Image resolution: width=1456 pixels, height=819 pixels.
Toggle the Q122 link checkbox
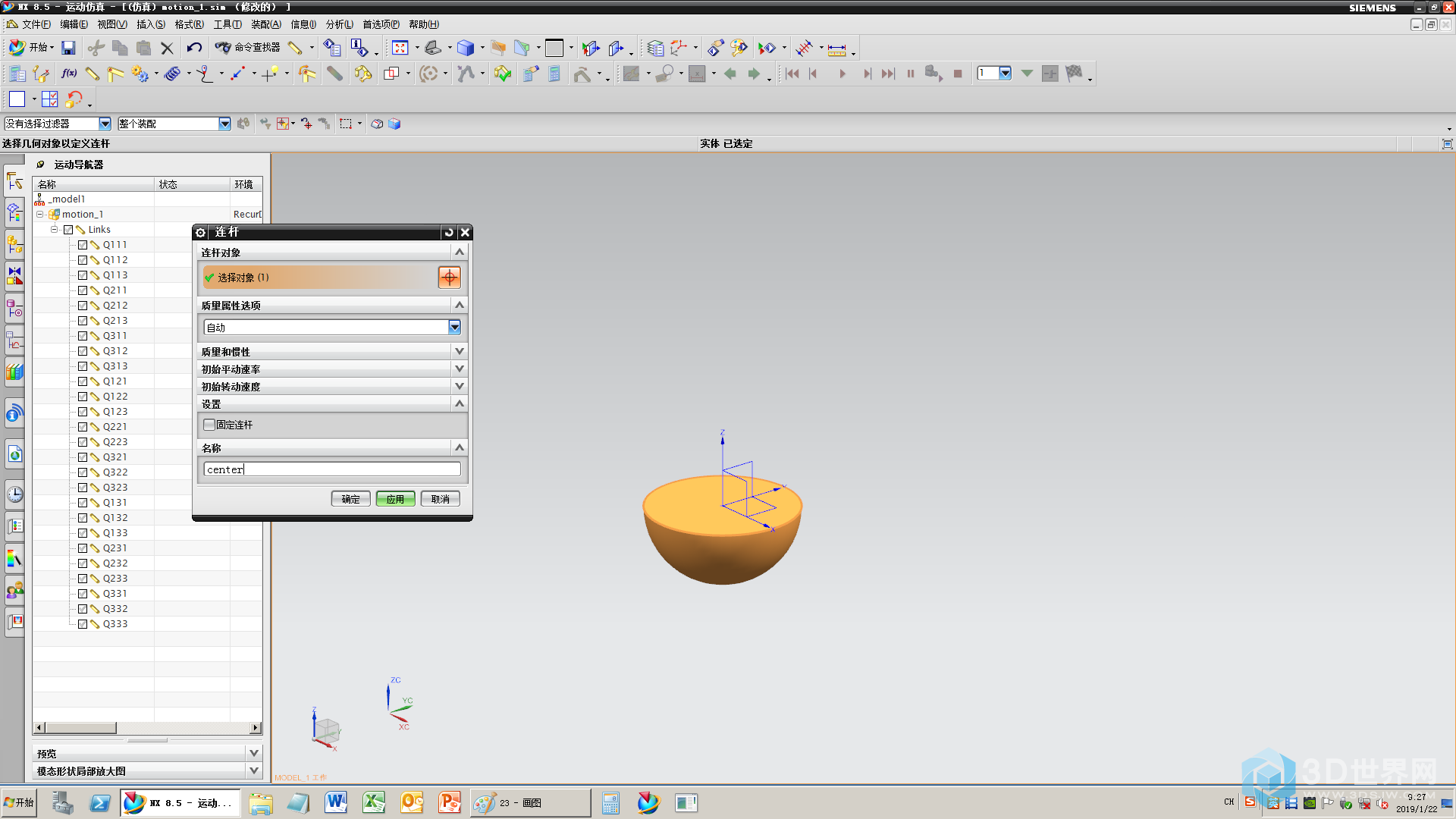point(83,397)
